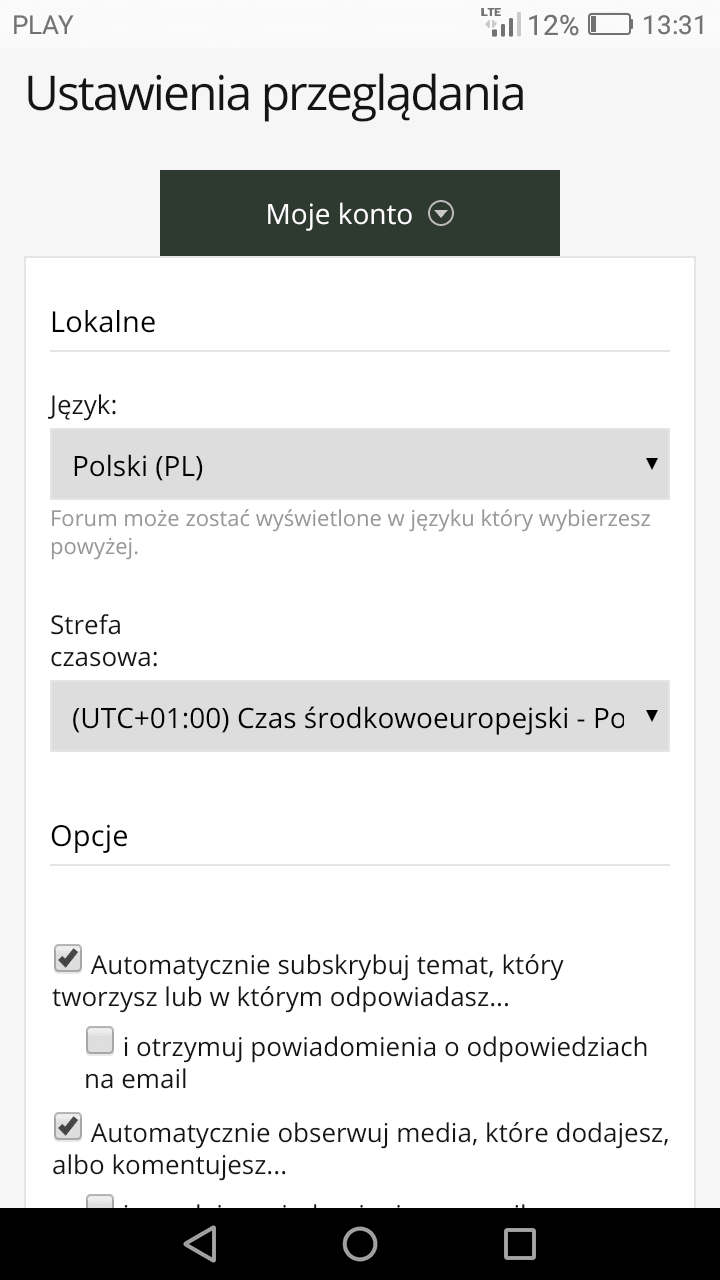Enable powiadomienia o odpowiedziach na email checkbox
This screenshot has width=720, height=1280.
(x=100, y=1041)
